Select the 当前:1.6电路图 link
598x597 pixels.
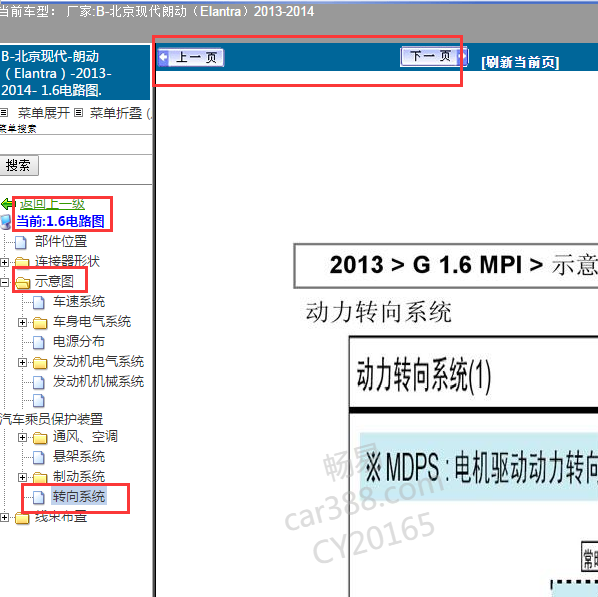60,221
